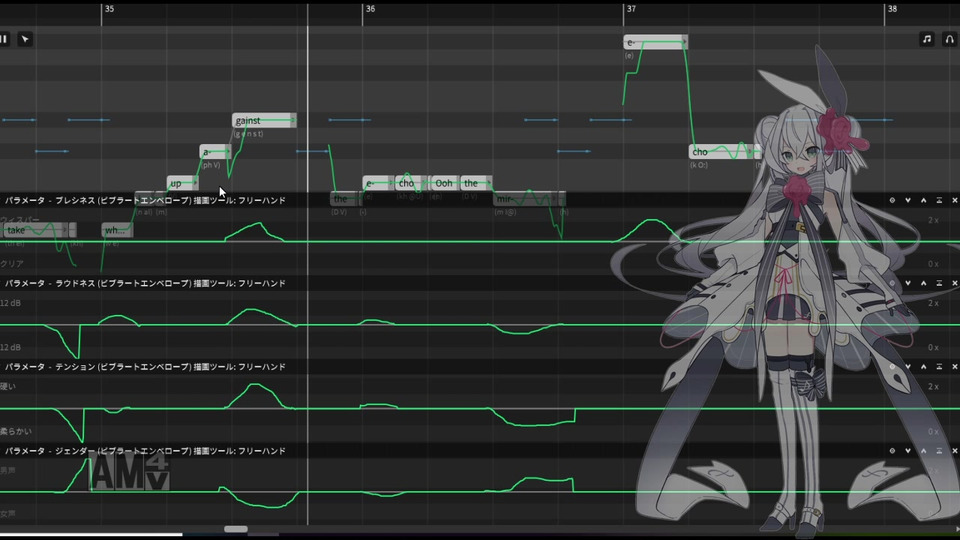Click the 'クリア' breathiness scale label
This screenshot has width=960, height=540.
(12, 264)
